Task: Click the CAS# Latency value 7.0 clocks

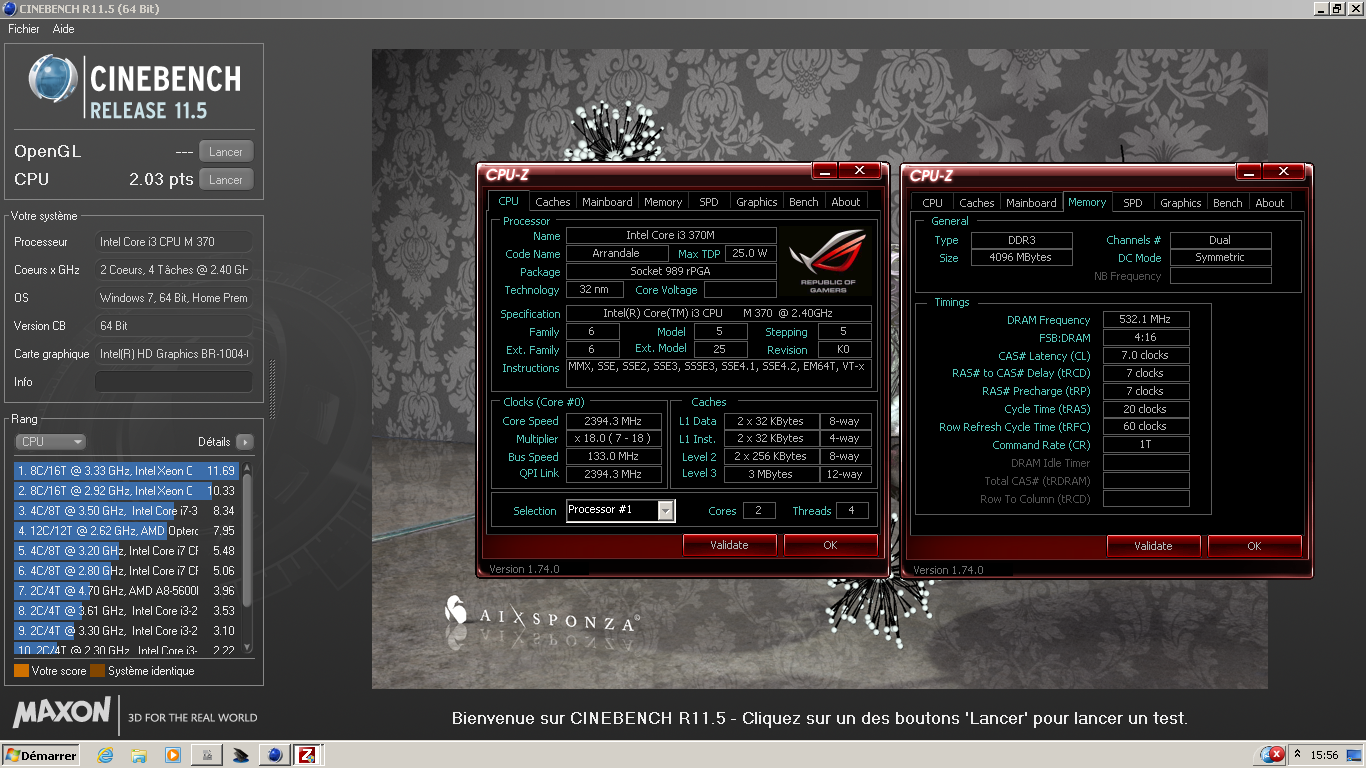Action: [x=1146, y=356]
